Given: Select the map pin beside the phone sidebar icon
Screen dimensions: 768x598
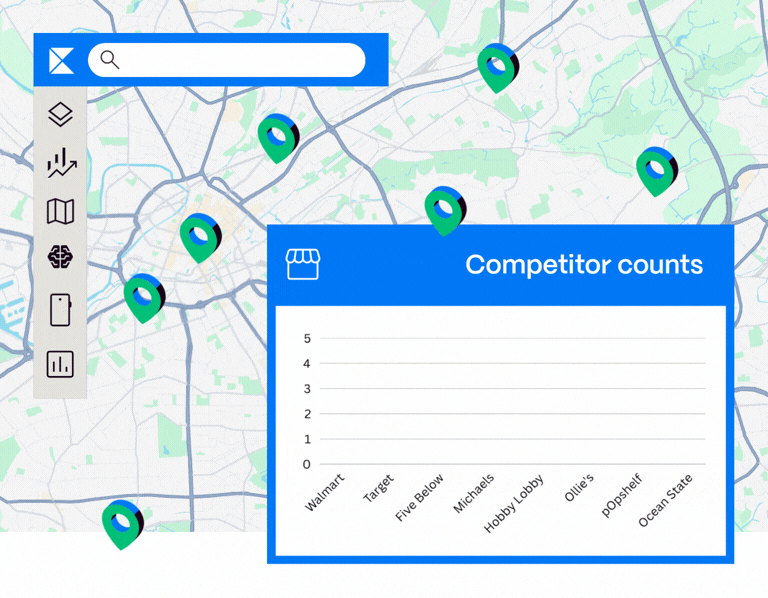Looking at the screenshot, I should [144, 298].
